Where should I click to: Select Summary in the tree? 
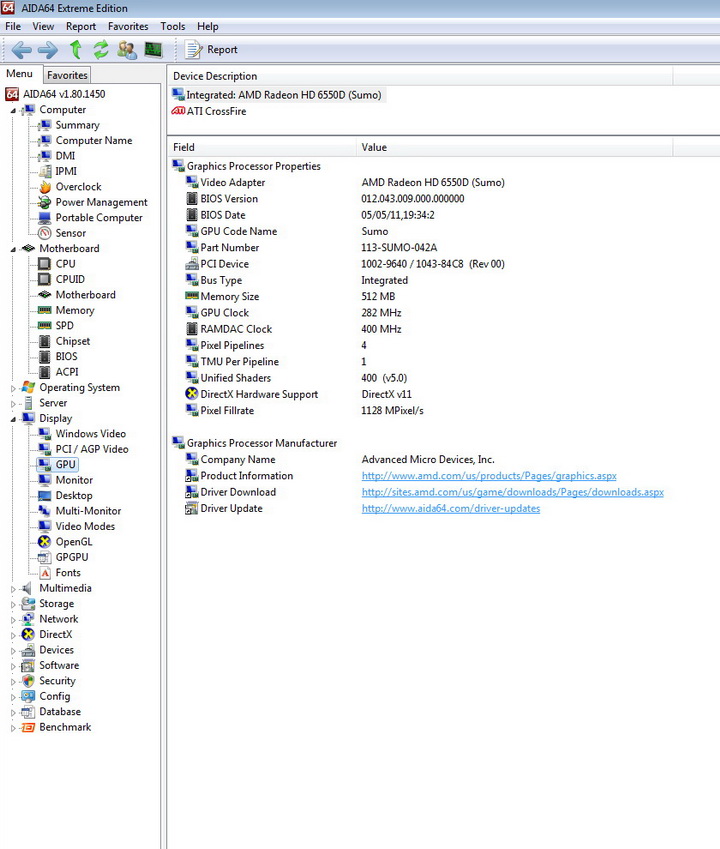click(77, 125)
